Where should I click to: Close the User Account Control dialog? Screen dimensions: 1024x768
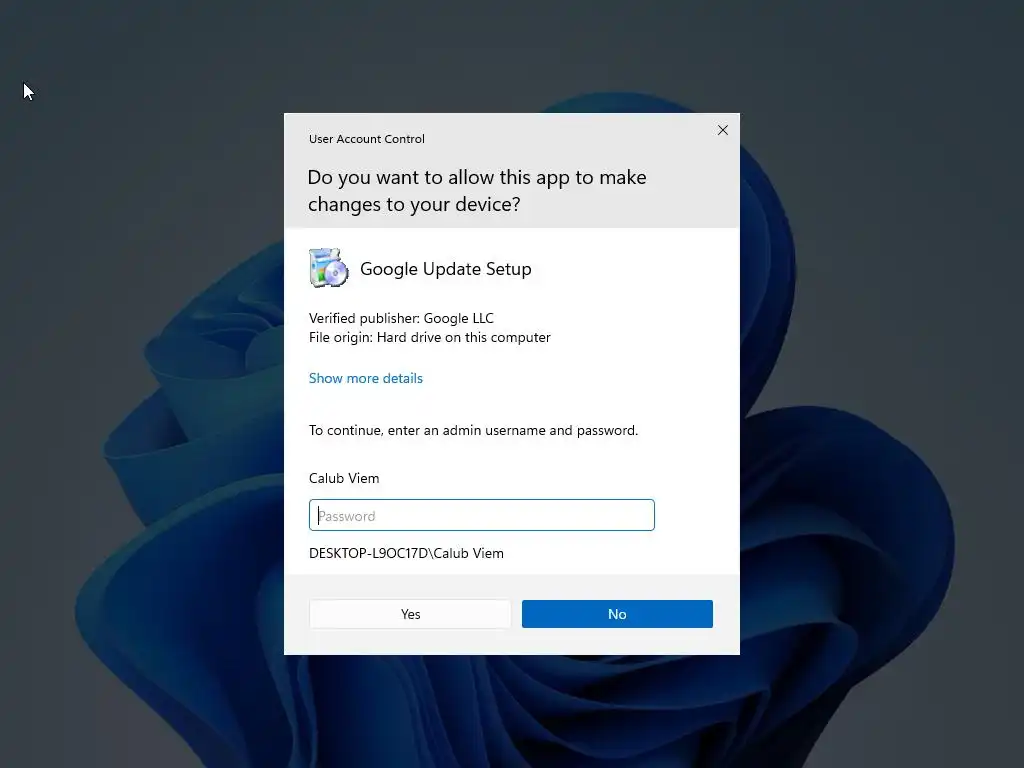(x=722, y=130)
